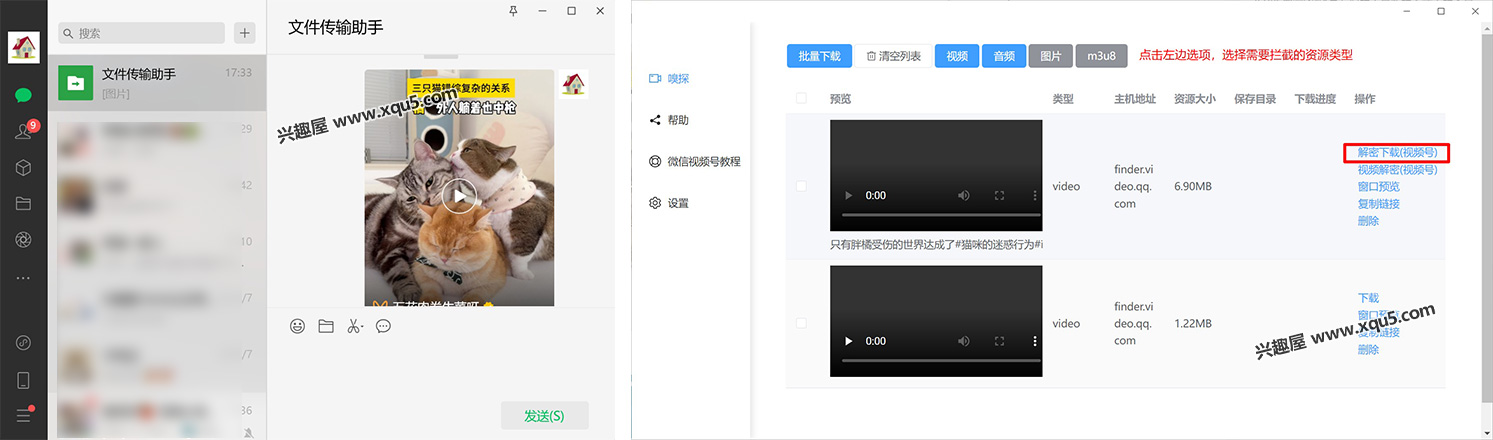This screenshot has height=440, width=1493.
Task: Mute the 1.22MB video preview
Action: point(964,341)
